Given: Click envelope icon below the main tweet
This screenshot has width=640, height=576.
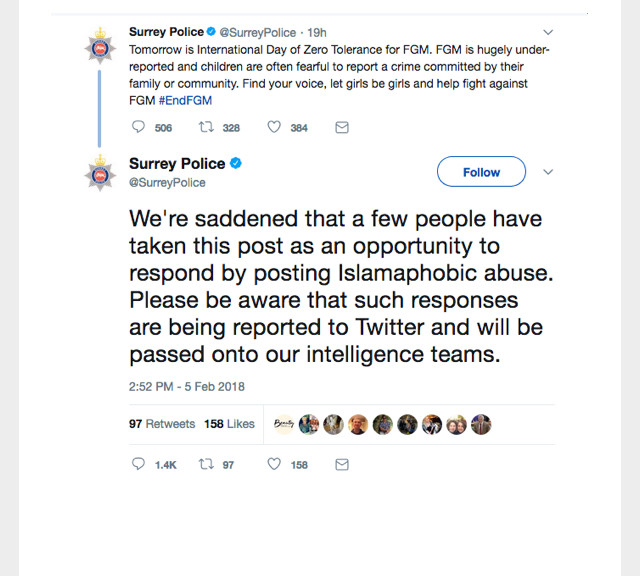Looking at the screenshot, I should click(x=342, y=465).
